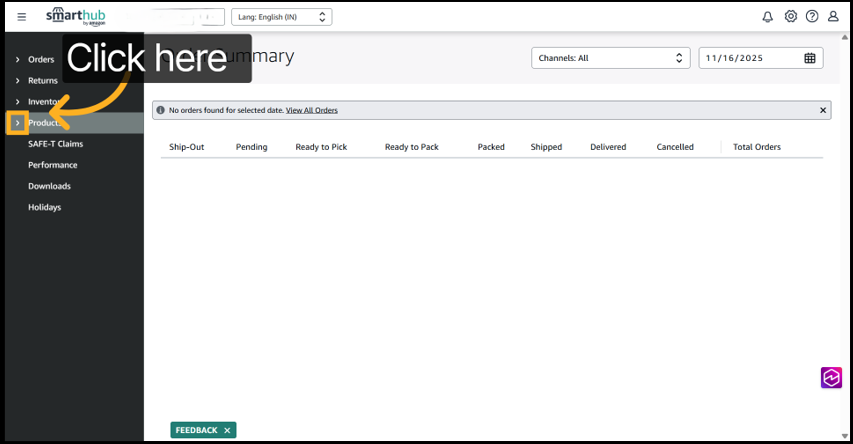
Task: Open the purple chat widget icon
Action: (x=832, y=377)
